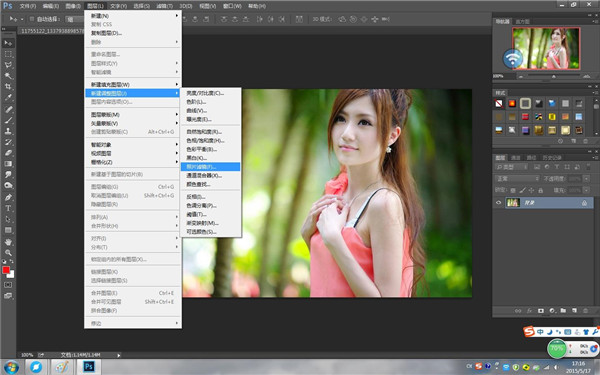Click the Navigator preview thumbnail
Image resolution: width=600 pixels, height=375 pixels.
546,48
